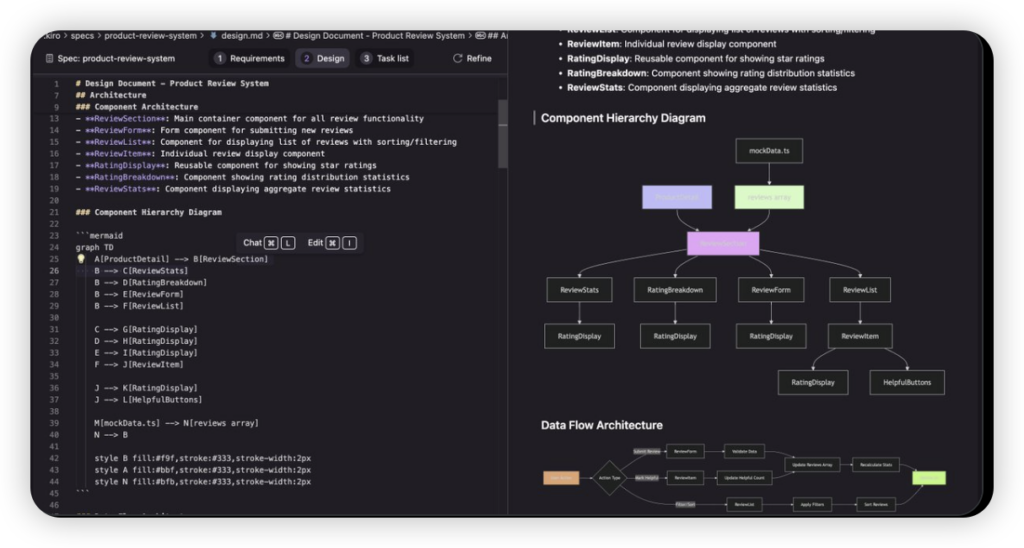Click the Refine circular-arrow icon
This screenshot has height=548, width=1024.
coord(458,59)
